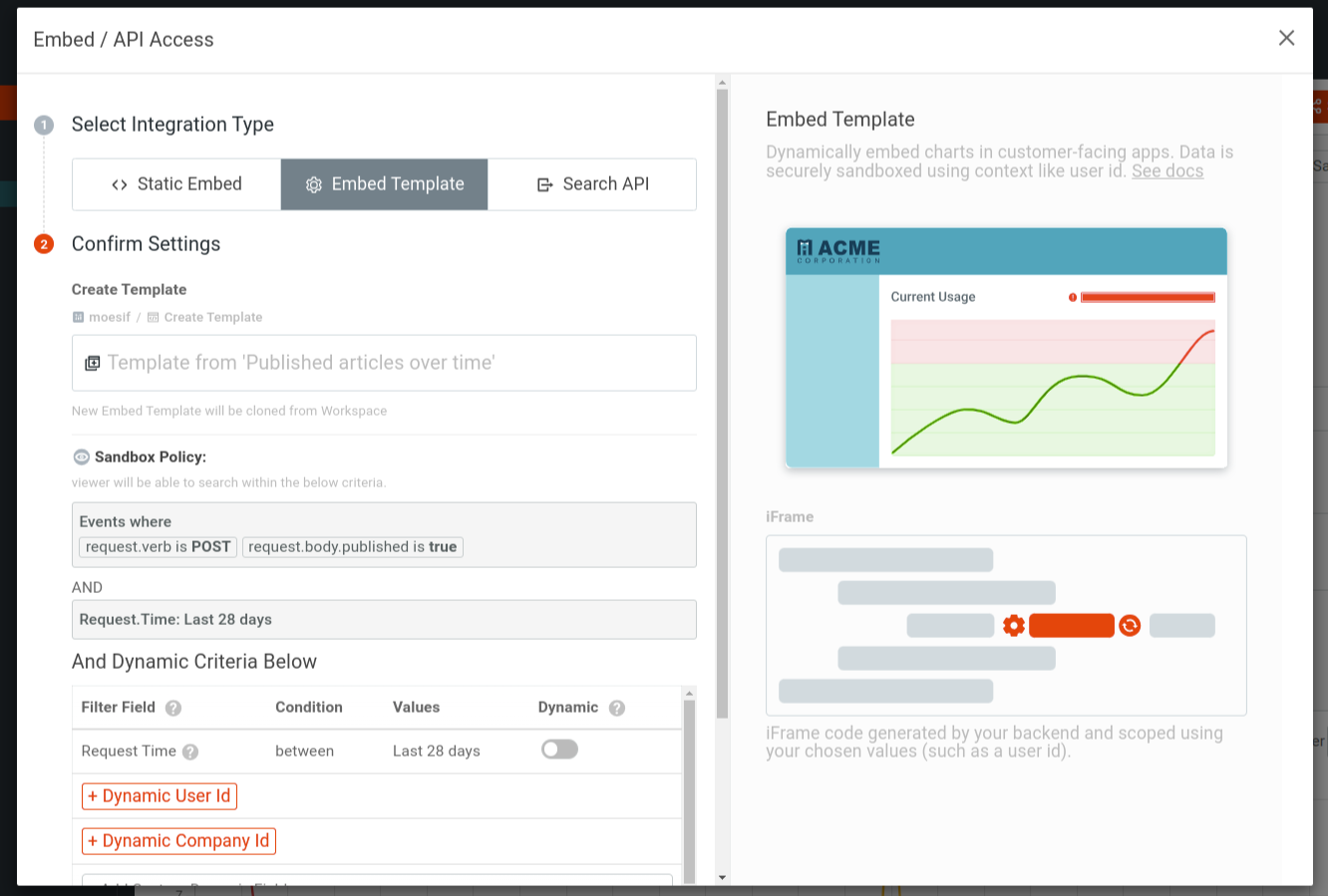
Task: Click the help icon next to Dynamic column header
Action: point(616,707)
